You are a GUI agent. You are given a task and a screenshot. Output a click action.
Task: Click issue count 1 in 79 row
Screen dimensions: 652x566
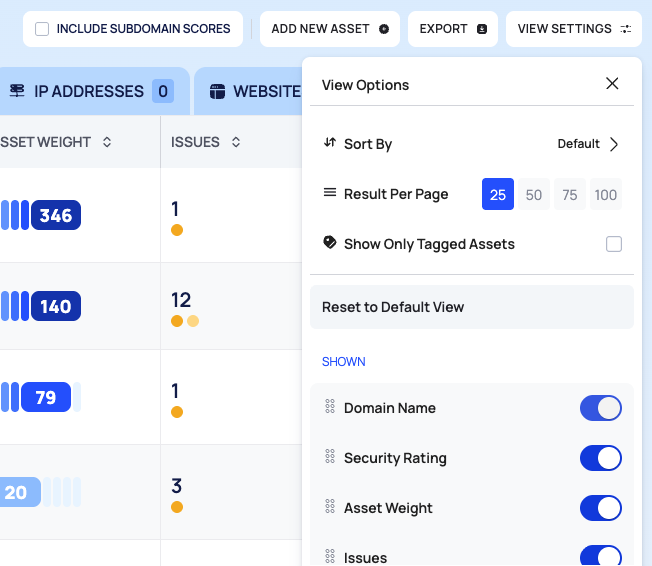pyautogui.click(x=175, y=391)
